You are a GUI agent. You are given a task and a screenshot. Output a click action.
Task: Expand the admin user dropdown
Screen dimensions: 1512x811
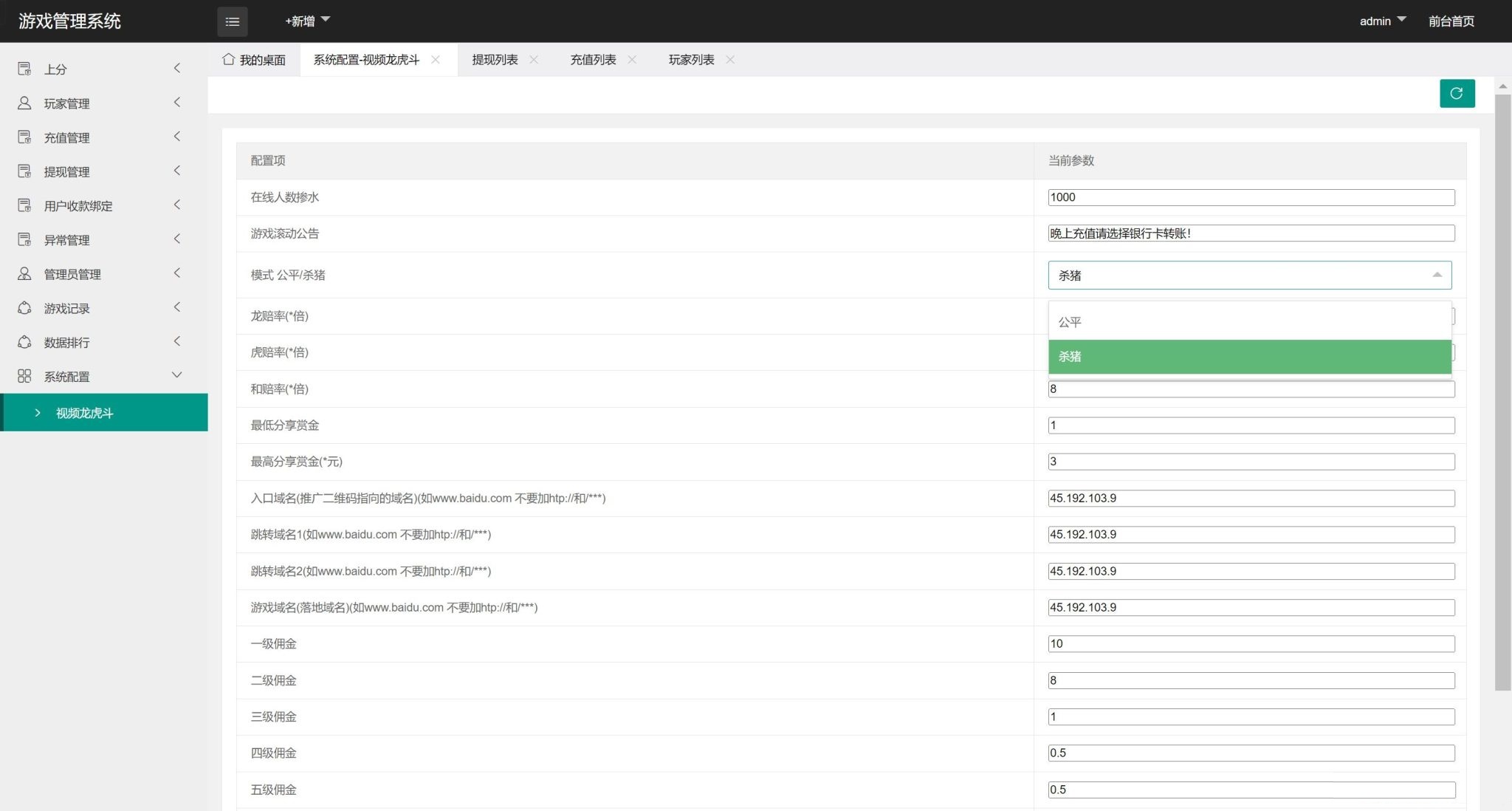click(1382, 21)
